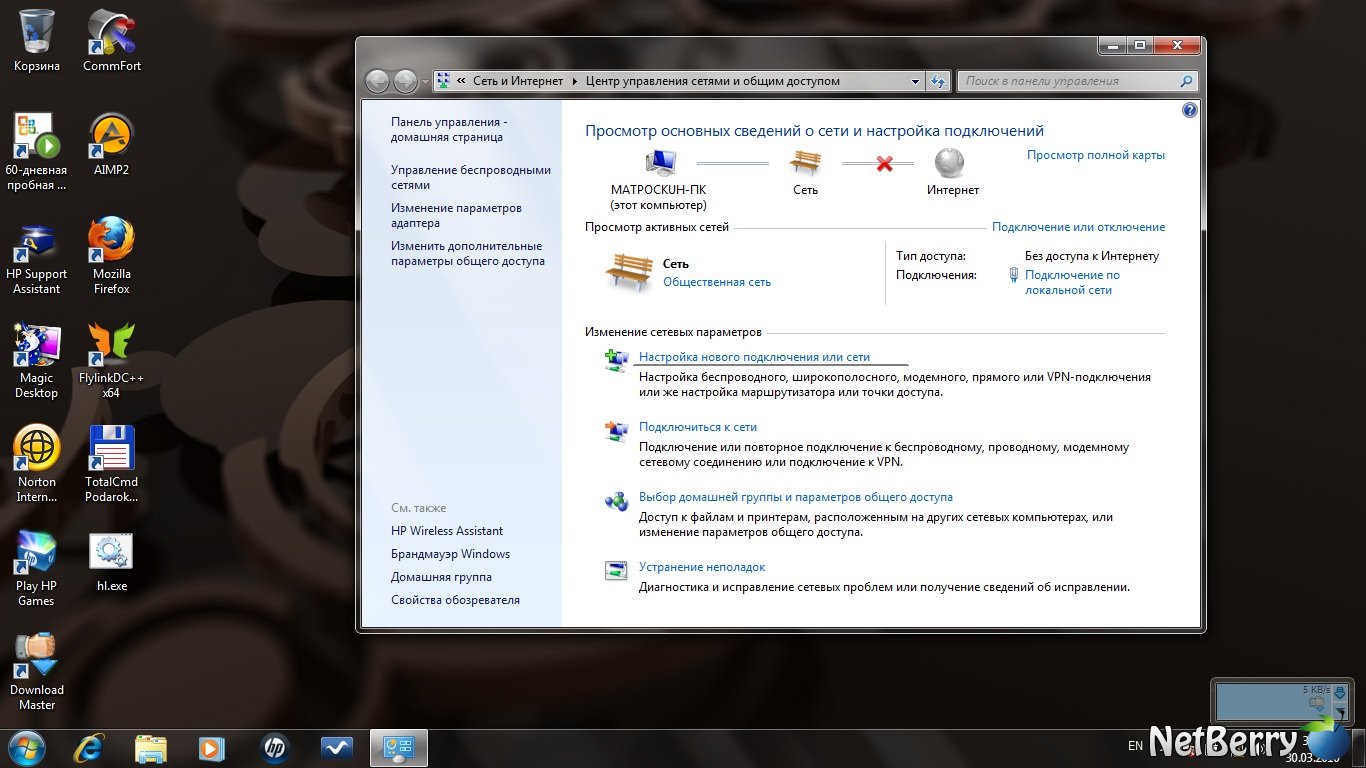Screen dimensions: 1366x768
Task: Click the homegroup selection icon
Action: (616, 501)
